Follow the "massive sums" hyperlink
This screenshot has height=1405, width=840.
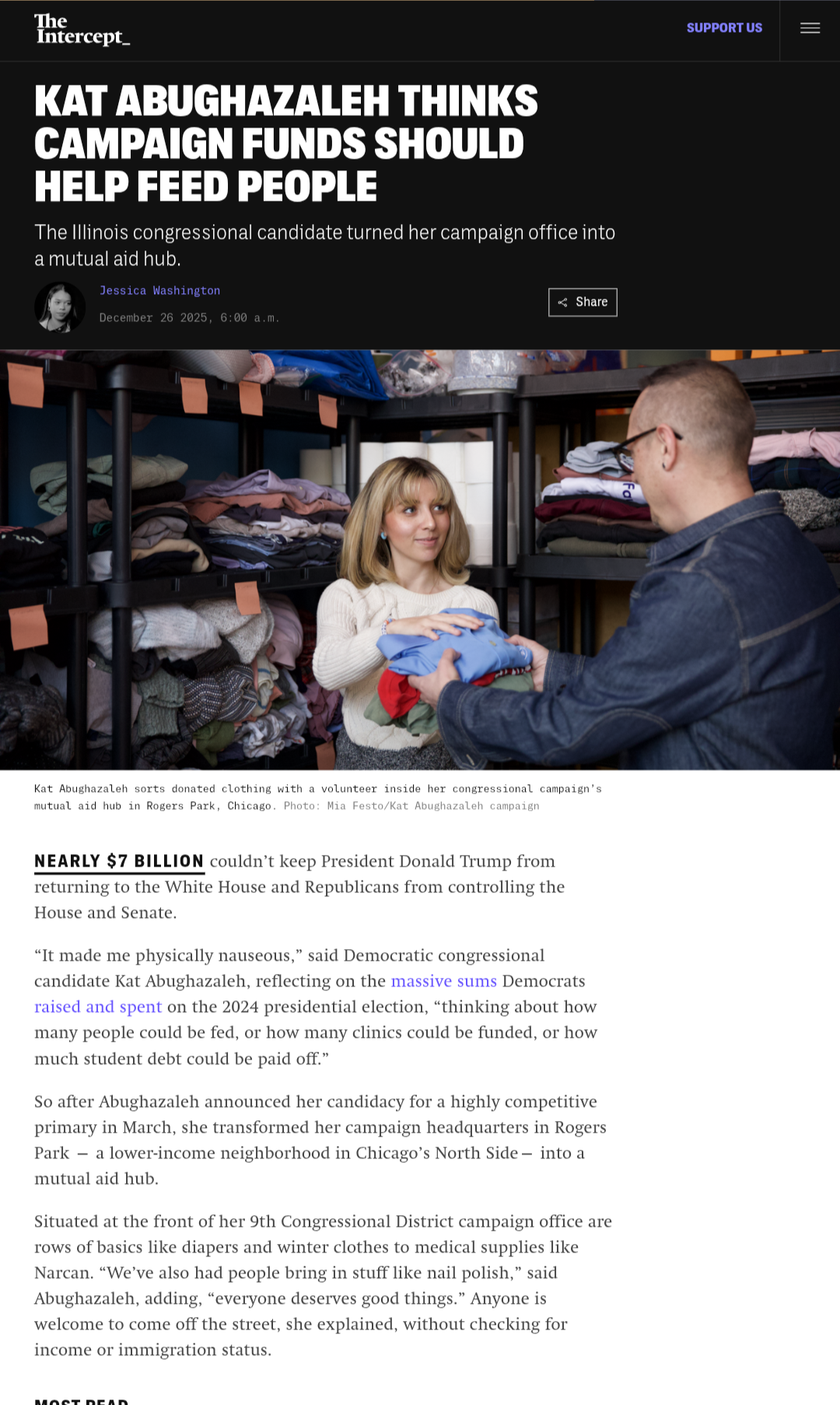443,981
